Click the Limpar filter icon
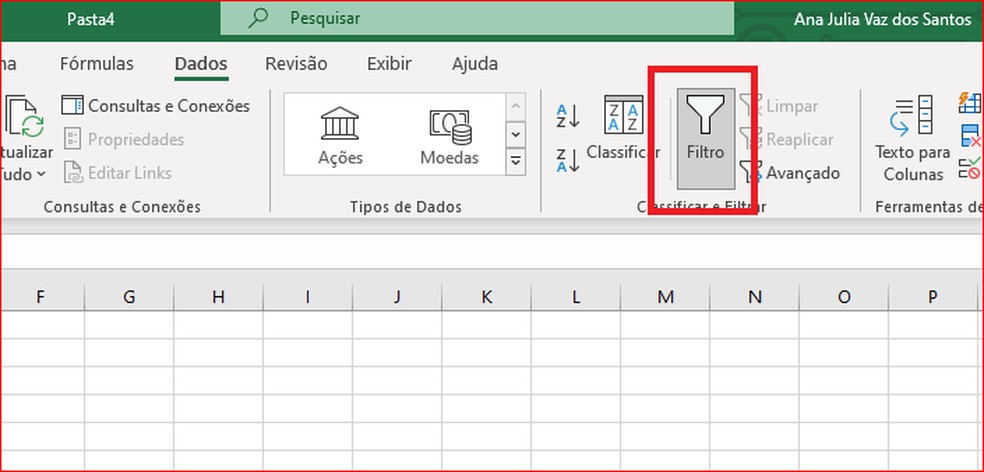Viewport: 984px width, 472px height. point(750,106)
